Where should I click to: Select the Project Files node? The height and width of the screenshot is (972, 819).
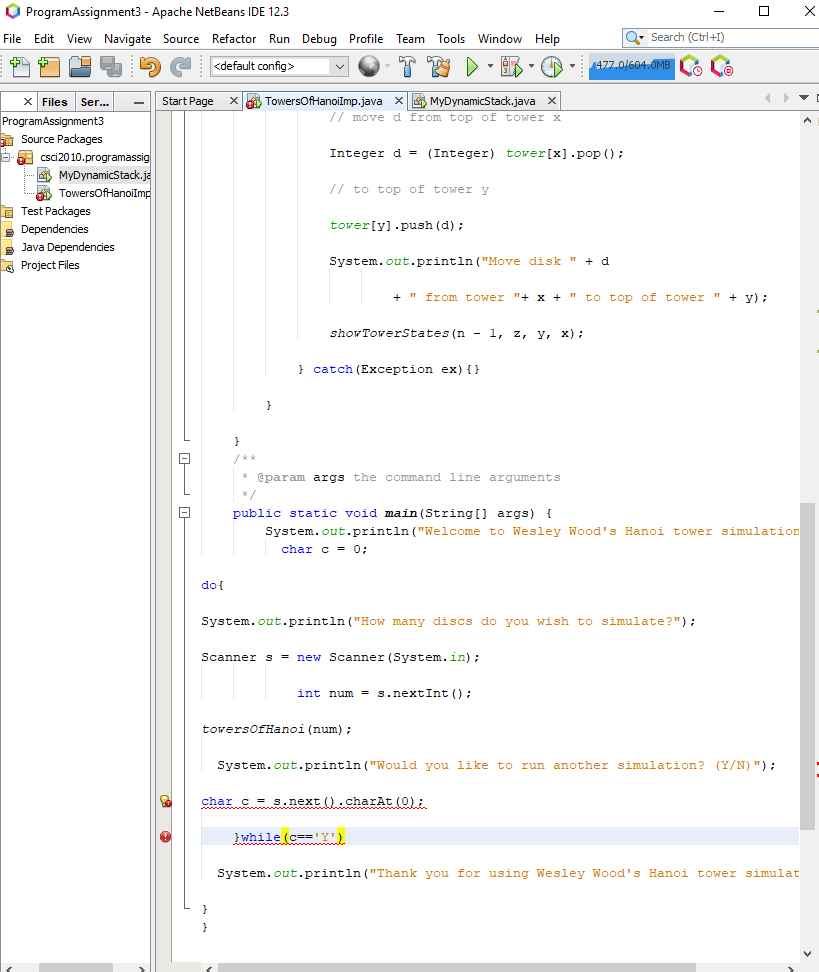click(50, 265)
